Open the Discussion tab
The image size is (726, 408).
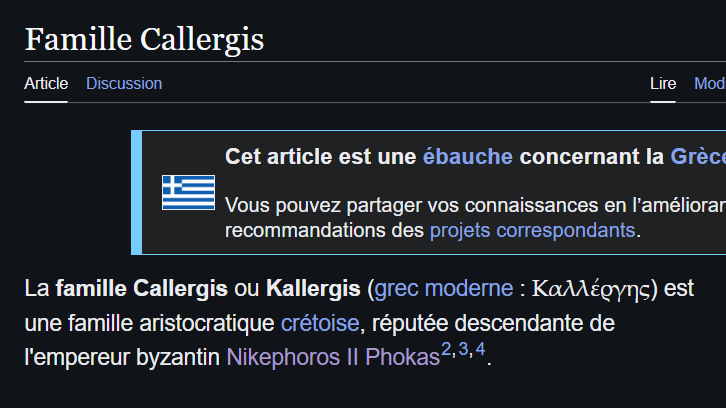[124, 83]
